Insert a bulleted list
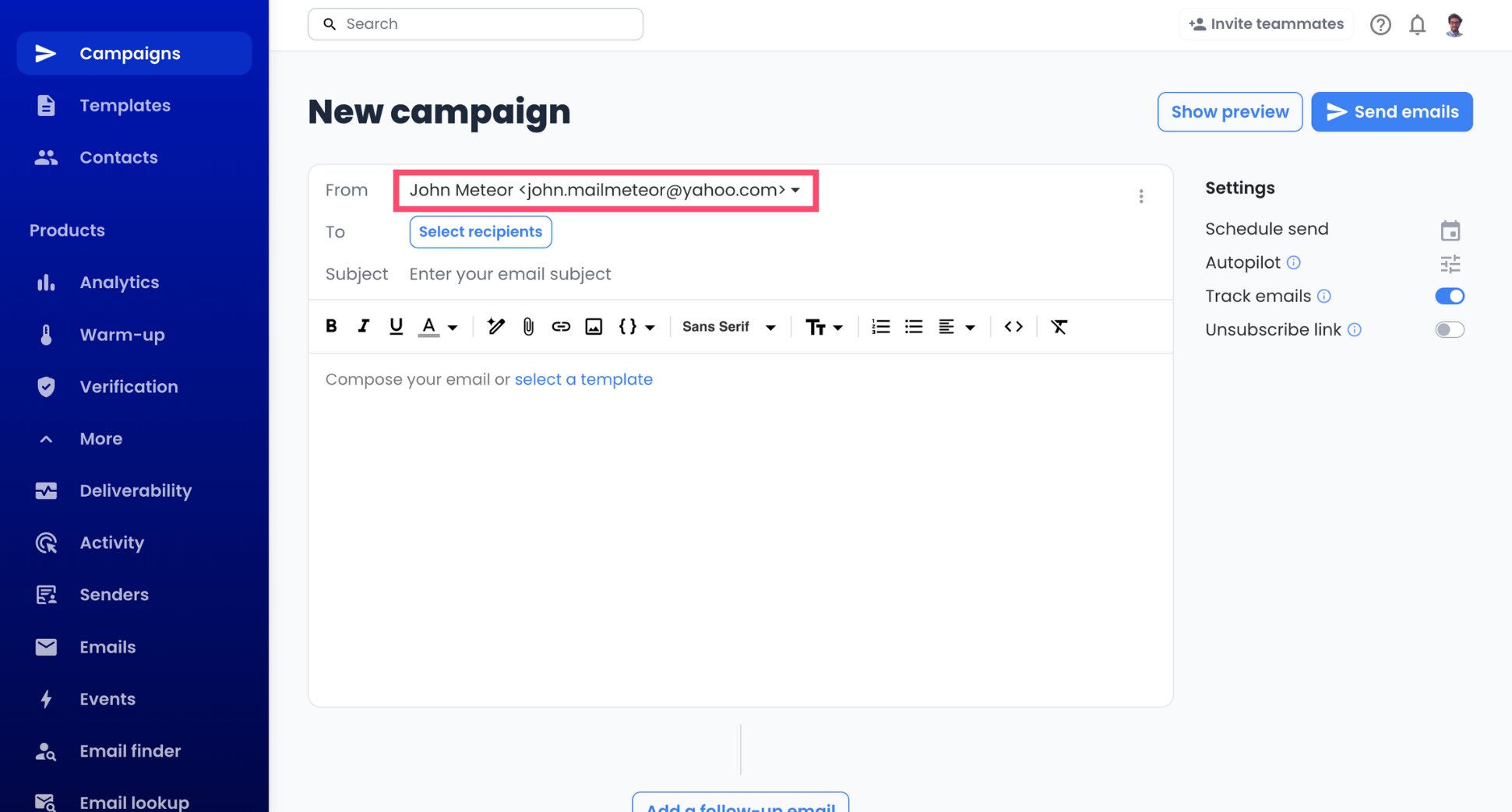The height and width of the screenshot is (812, 1512). point(914,326)
